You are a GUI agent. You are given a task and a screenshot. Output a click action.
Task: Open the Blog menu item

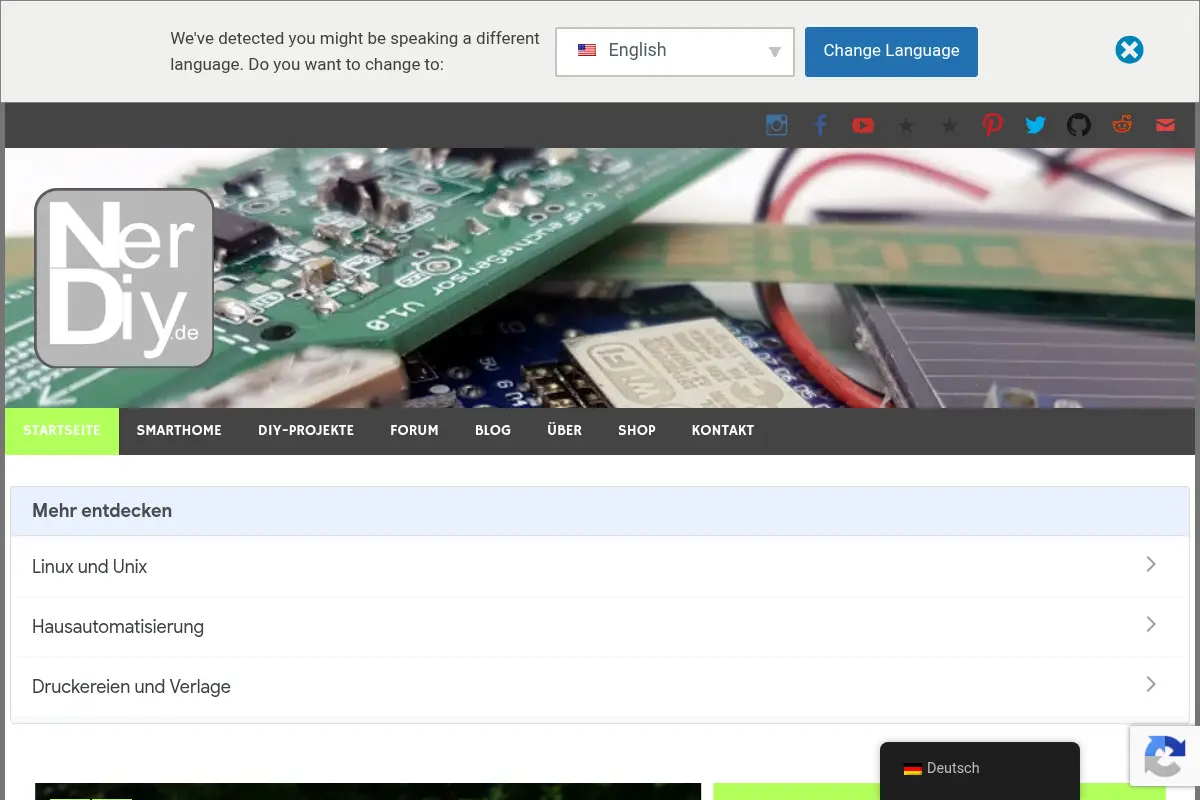[x=493, y=431]
